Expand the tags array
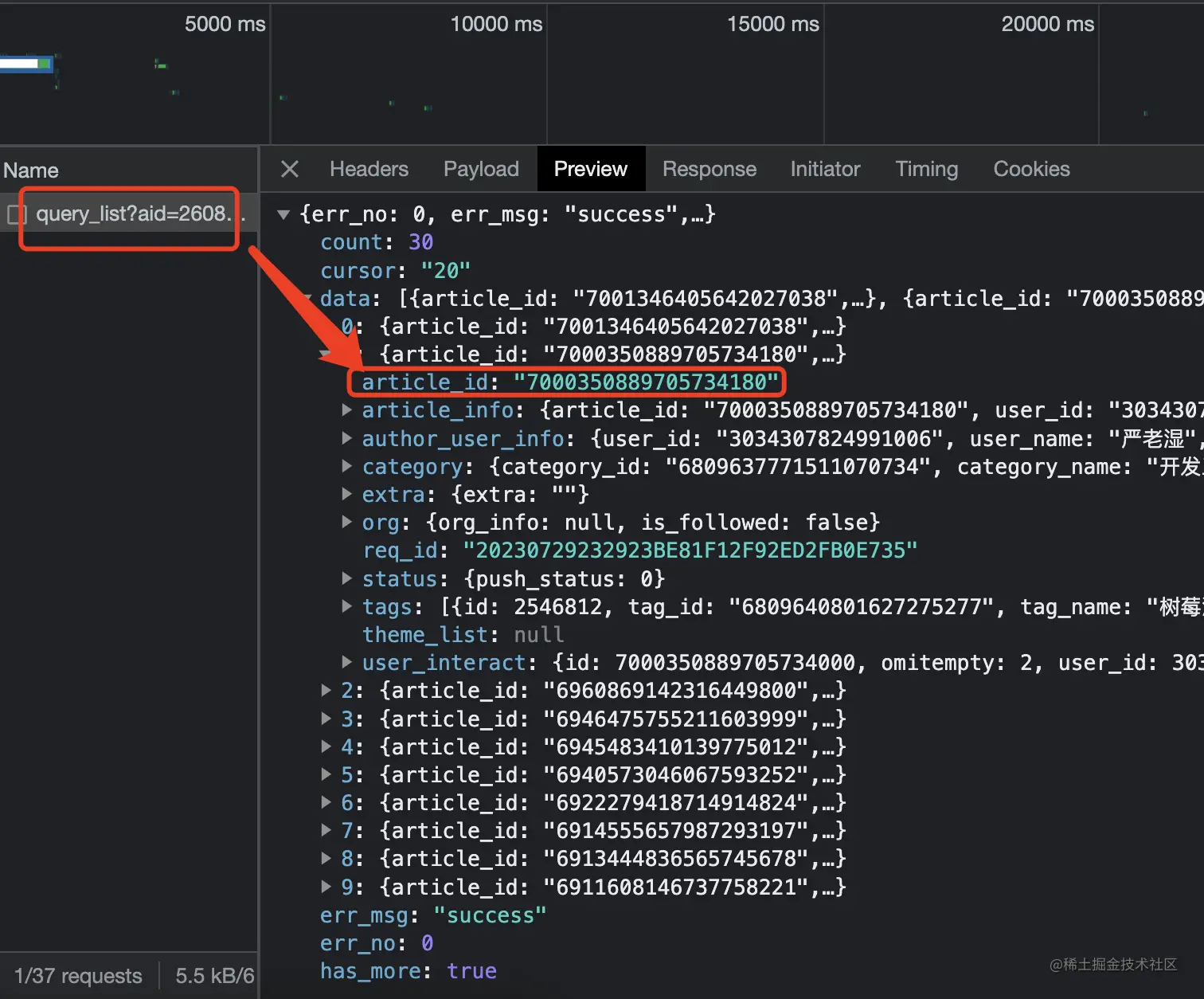Viewport: 1204px width, 999px height. tap(347, 606)
